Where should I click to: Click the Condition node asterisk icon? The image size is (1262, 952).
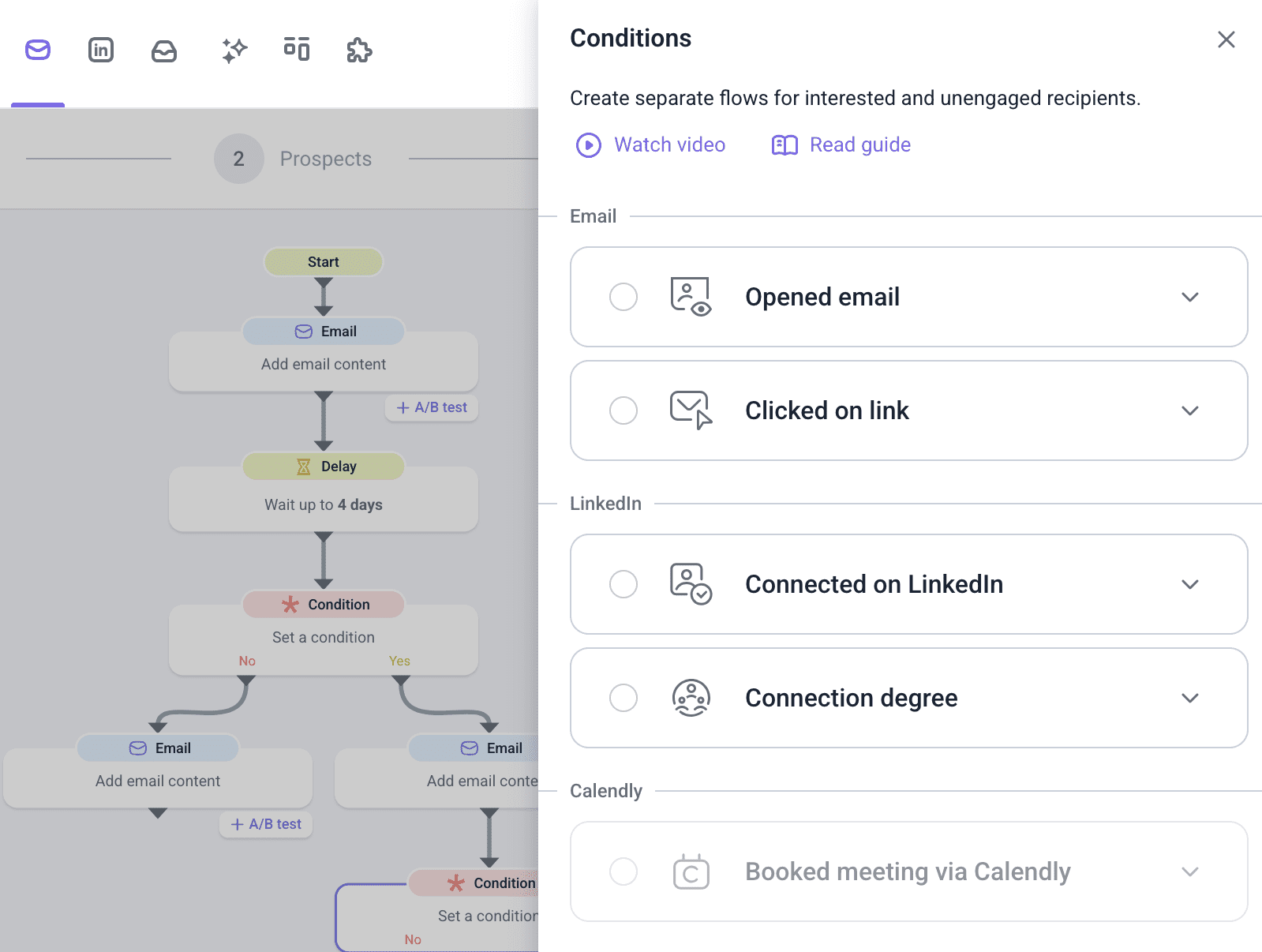[290, 605]
